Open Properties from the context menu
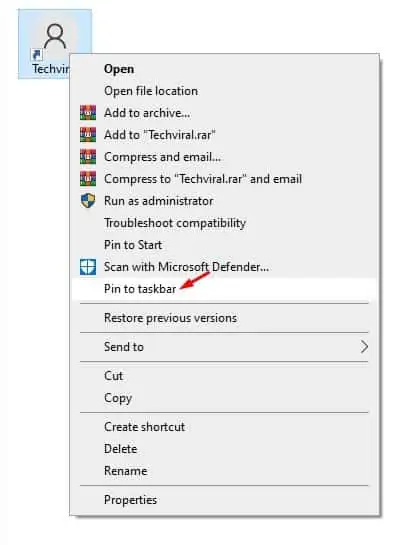The image size is (409, 545). pyautogui.click(x=130, y=500)
